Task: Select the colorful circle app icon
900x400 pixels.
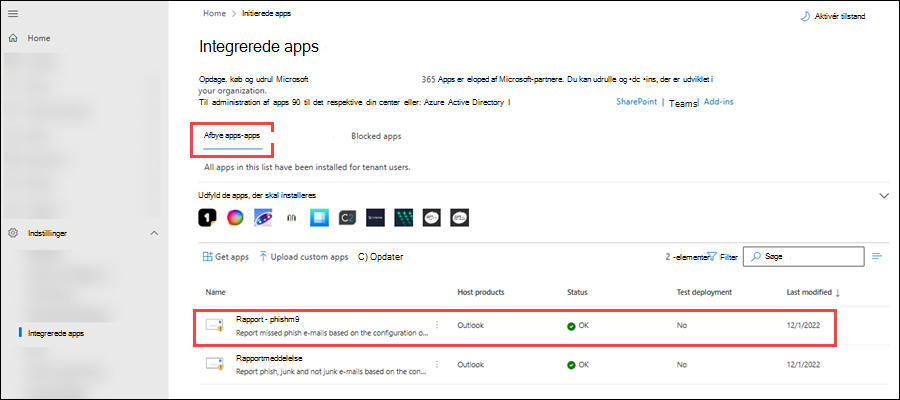Action: pyautogui.click(x=235, y=218)
